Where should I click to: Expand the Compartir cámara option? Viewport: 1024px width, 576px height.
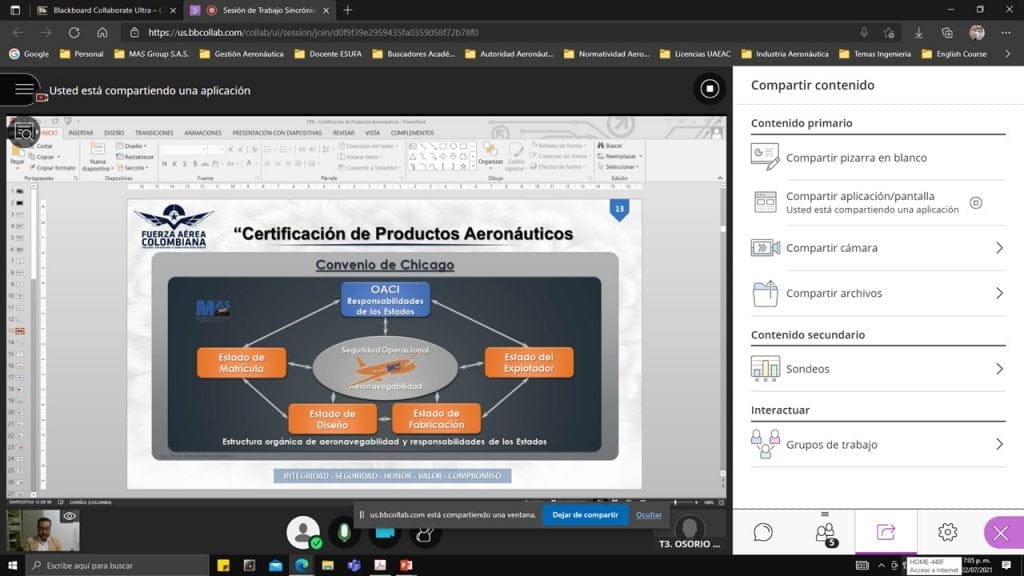[998, 248]
